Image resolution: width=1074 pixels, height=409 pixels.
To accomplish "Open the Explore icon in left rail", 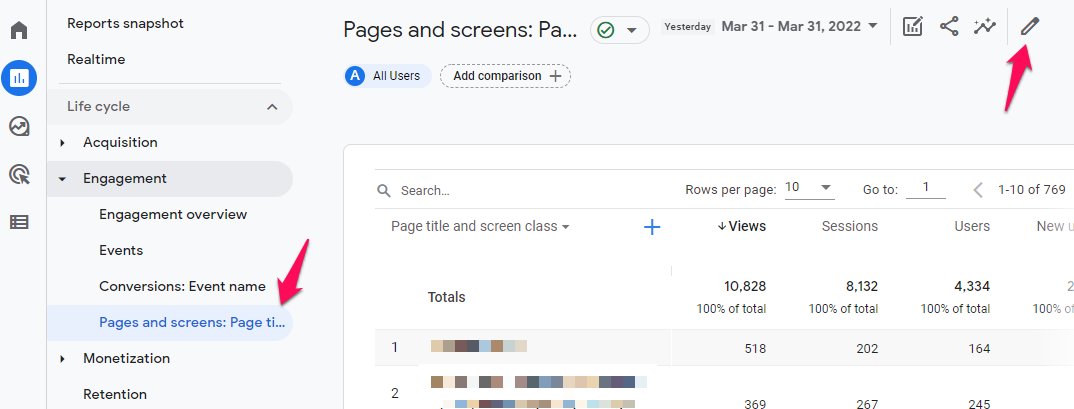I will point(19,127).
